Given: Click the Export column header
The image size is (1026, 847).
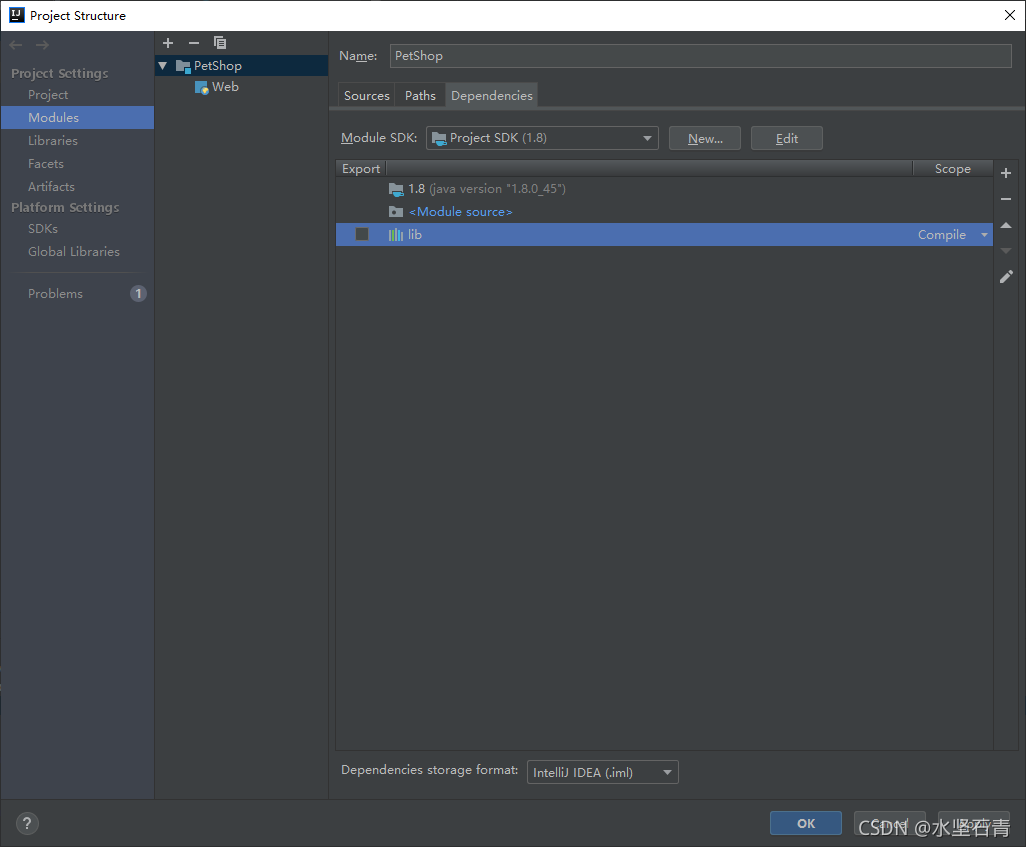Looking at the screenshot, I should (361, 169).
